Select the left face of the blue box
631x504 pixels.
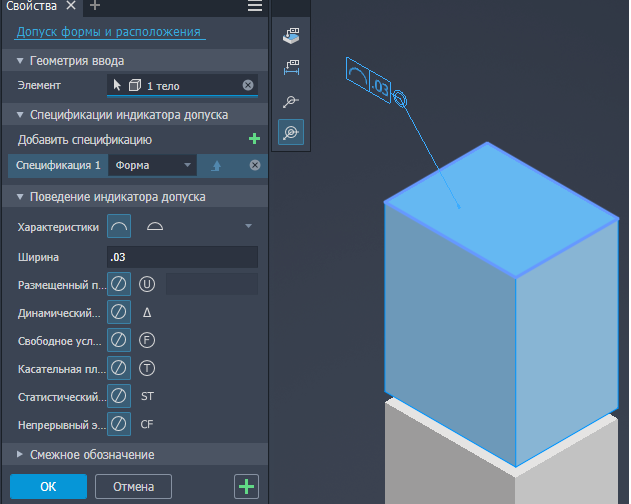(x=450, y=334)
